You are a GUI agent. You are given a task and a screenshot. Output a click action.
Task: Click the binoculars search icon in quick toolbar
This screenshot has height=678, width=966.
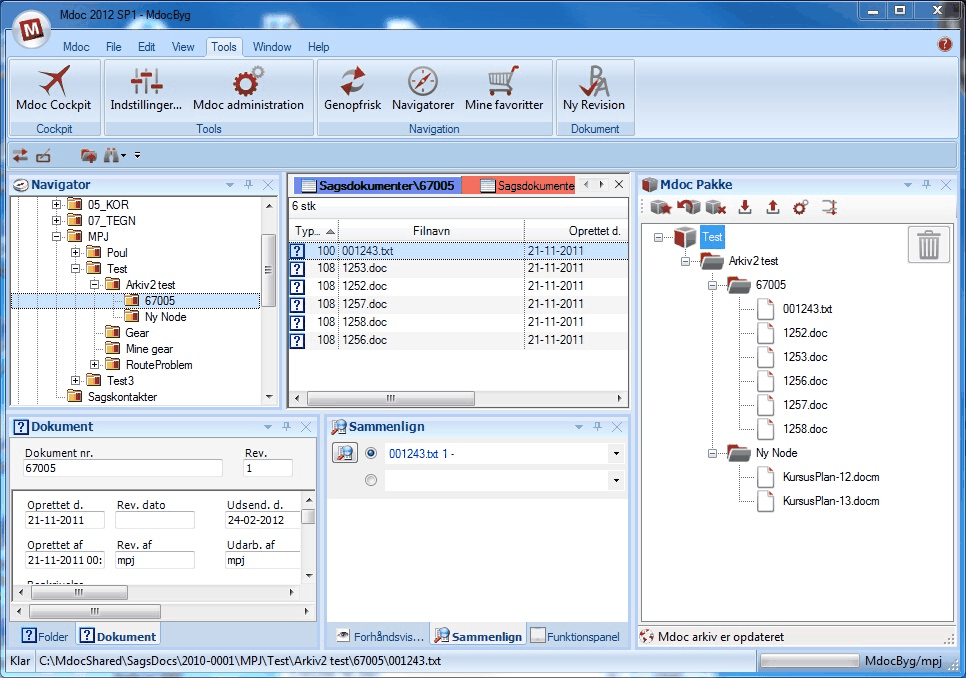[x=112, y=155]
